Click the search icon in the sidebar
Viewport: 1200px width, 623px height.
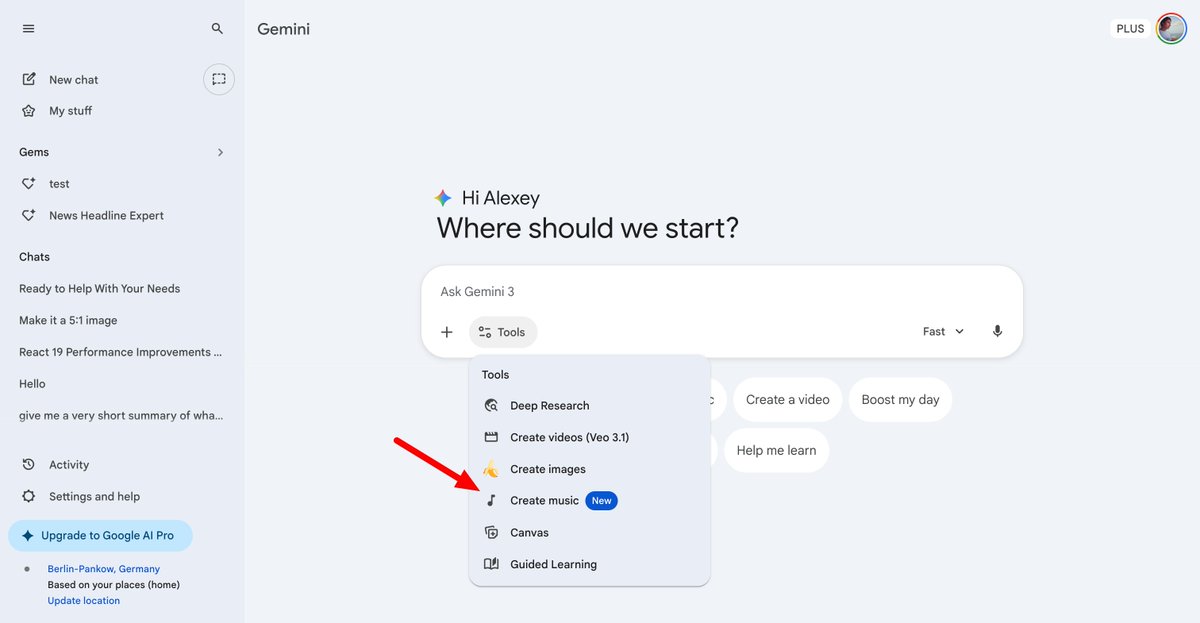217,28
